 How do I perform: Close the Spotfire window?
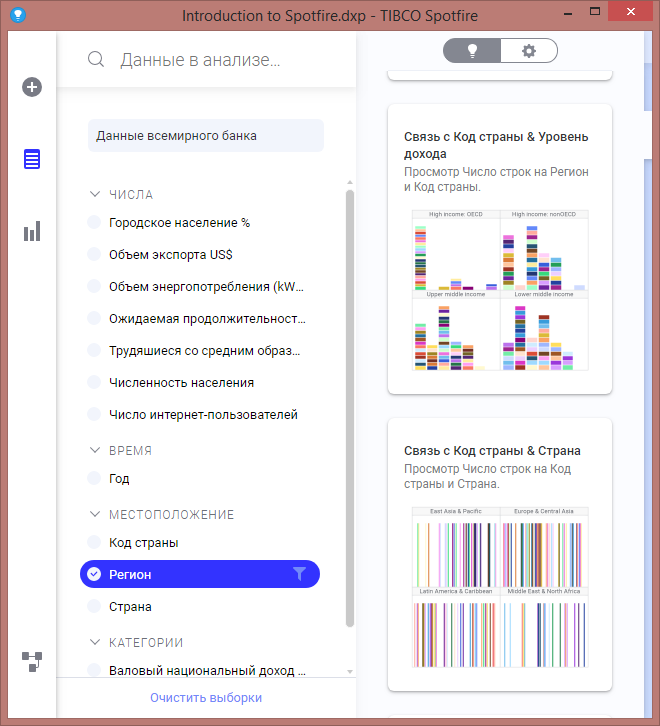[x=630, y=12]
